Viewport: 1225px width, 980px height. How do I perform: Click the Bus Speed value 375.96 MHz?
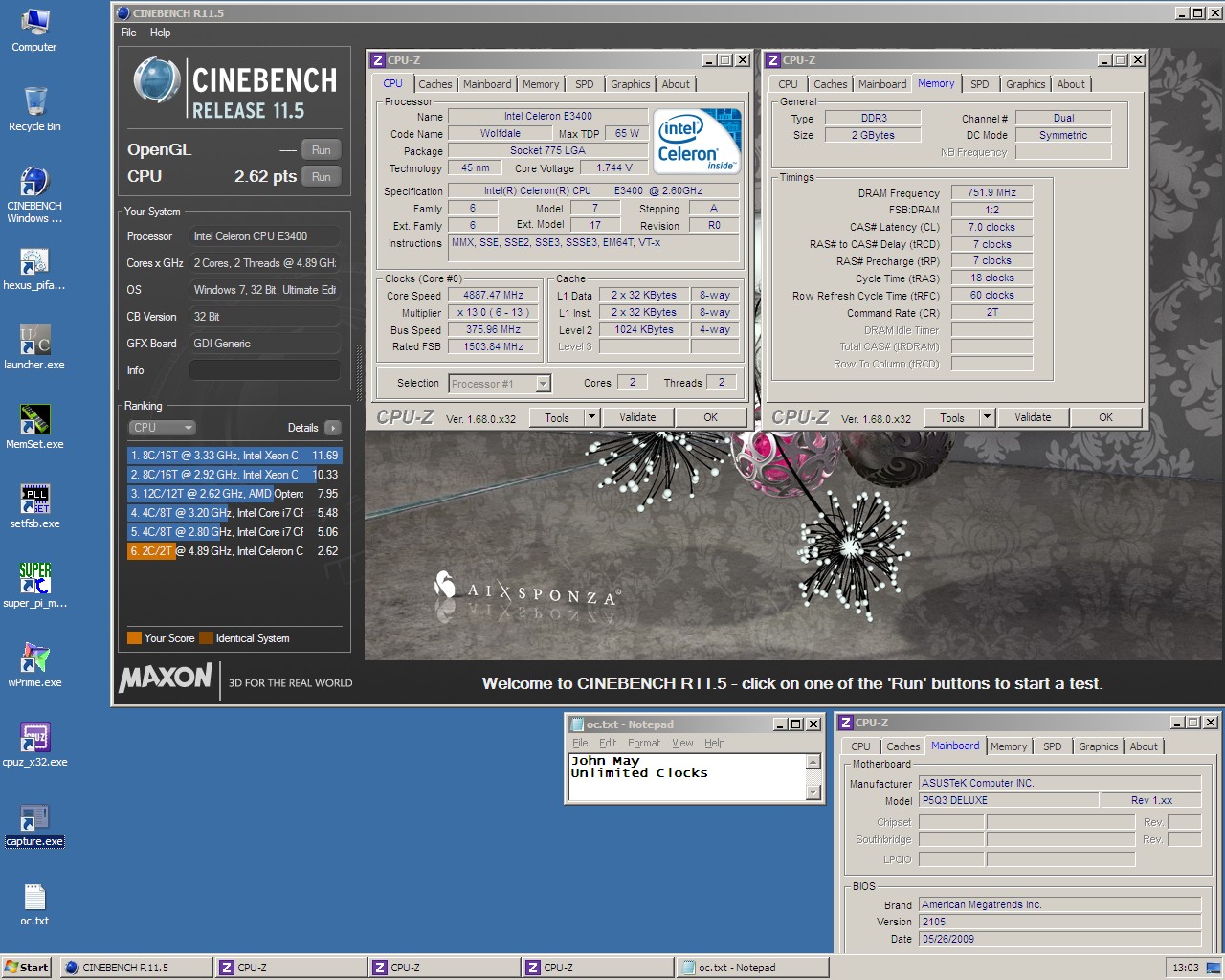coord(493,330)
